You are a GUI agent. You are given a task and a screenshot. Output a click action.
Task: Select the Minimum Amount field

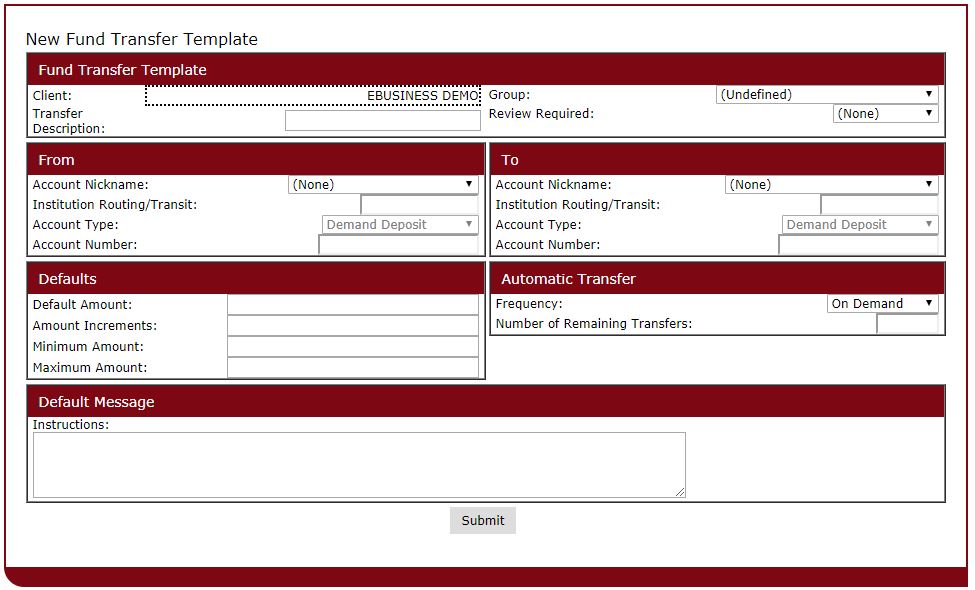353,346
